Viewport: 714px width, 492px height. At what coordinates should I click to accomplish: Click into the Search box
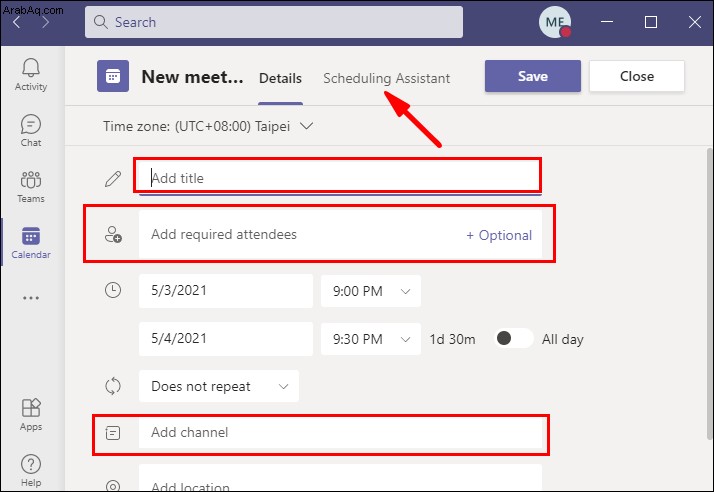(274, 22)
